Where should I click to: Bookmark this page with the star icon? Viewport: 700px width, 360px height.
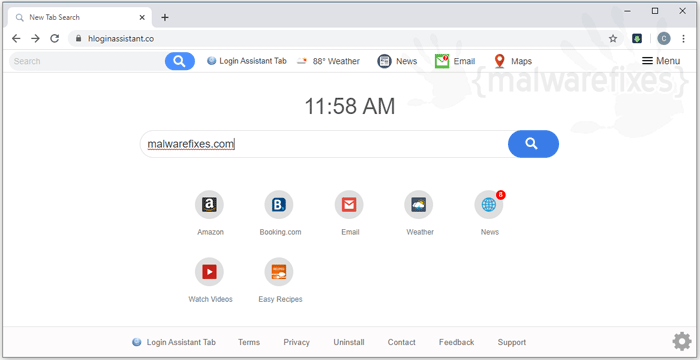point(613,38)
